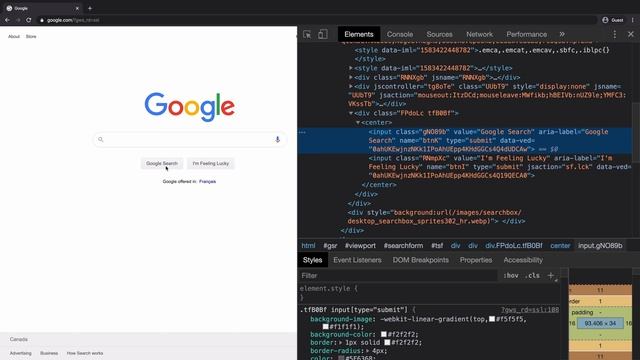Select #searchform in the breadcrumb trail
640x360 pixels.
(x=403, y=246)
